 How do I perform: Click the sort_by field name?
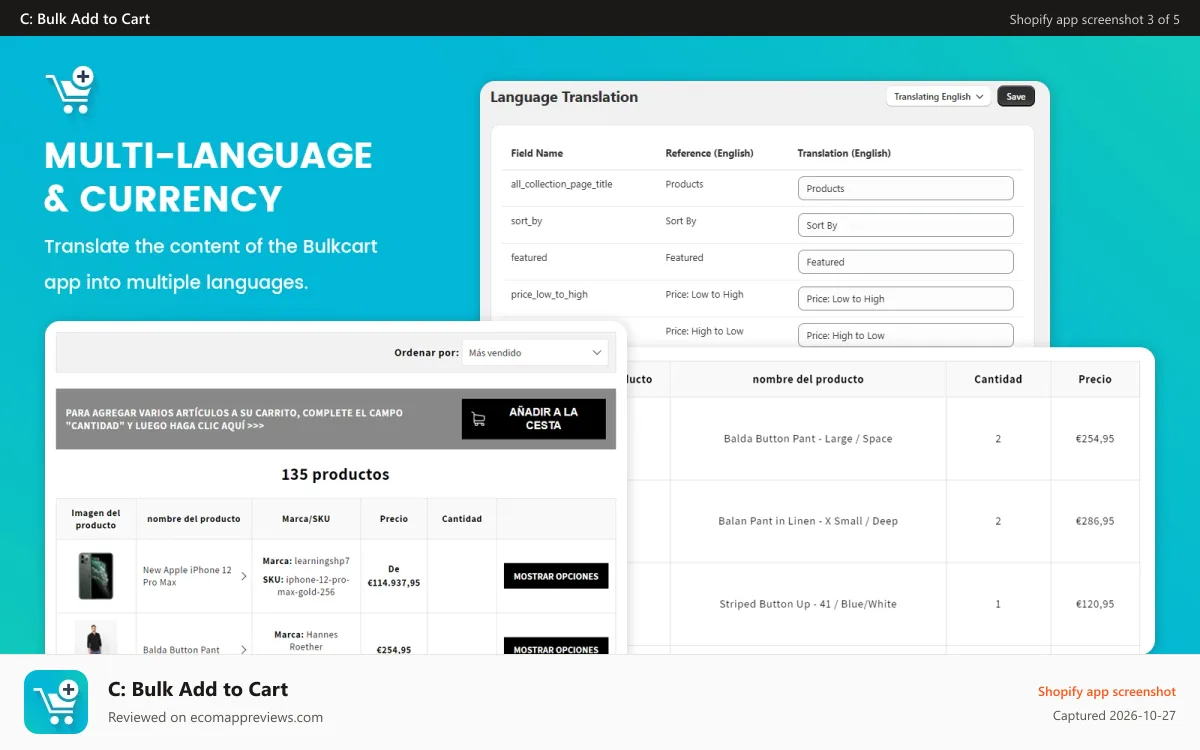(x=527, y=221)
